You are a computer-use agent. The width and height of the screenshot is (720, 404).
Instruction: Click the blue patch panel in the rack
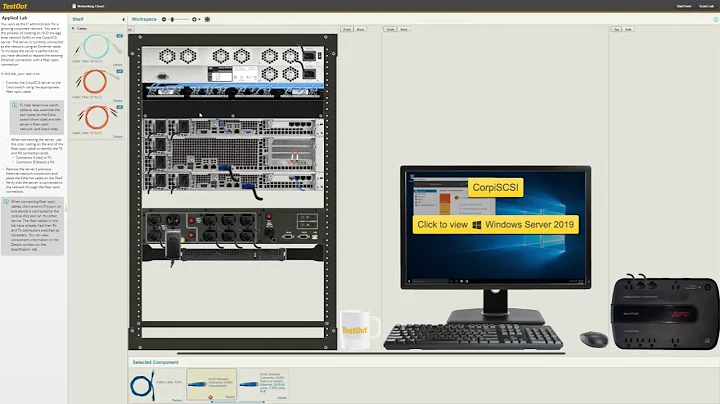[233, 90]
